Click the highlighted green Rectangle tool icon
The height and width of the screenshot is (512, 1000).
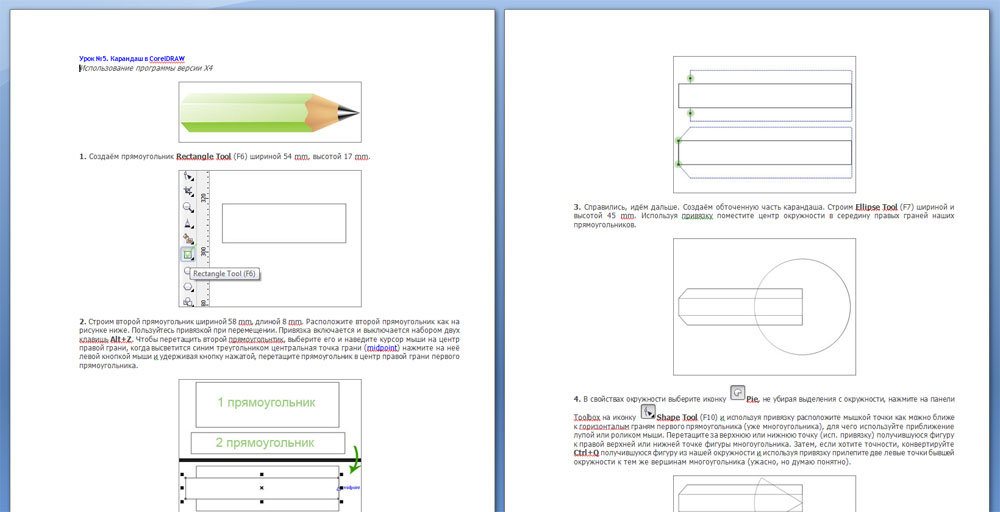(x=188, y=254)
